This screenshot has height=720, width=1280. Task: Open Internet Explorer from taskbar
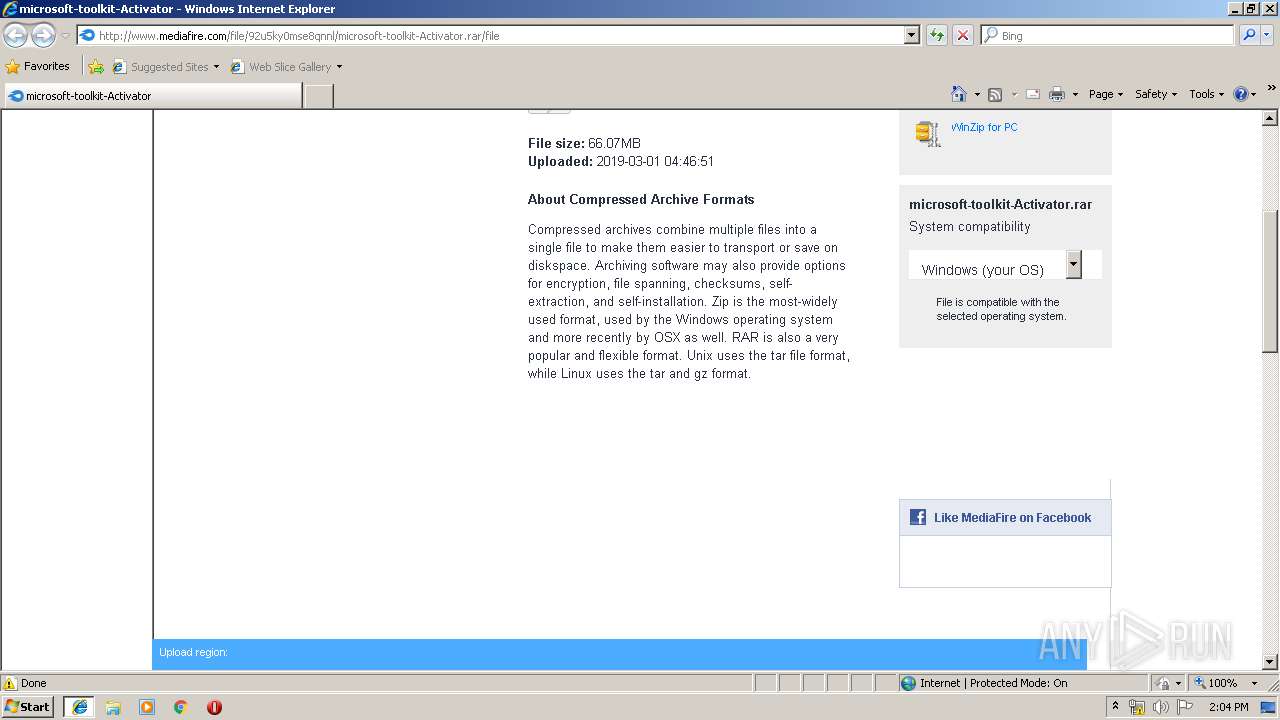80,707
